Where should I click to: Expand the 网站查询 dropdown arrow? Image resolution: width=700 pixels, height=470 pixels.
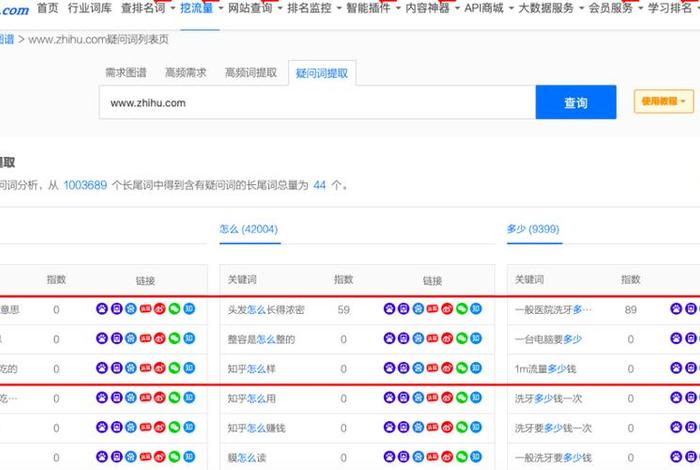click(x=280, y=8)
